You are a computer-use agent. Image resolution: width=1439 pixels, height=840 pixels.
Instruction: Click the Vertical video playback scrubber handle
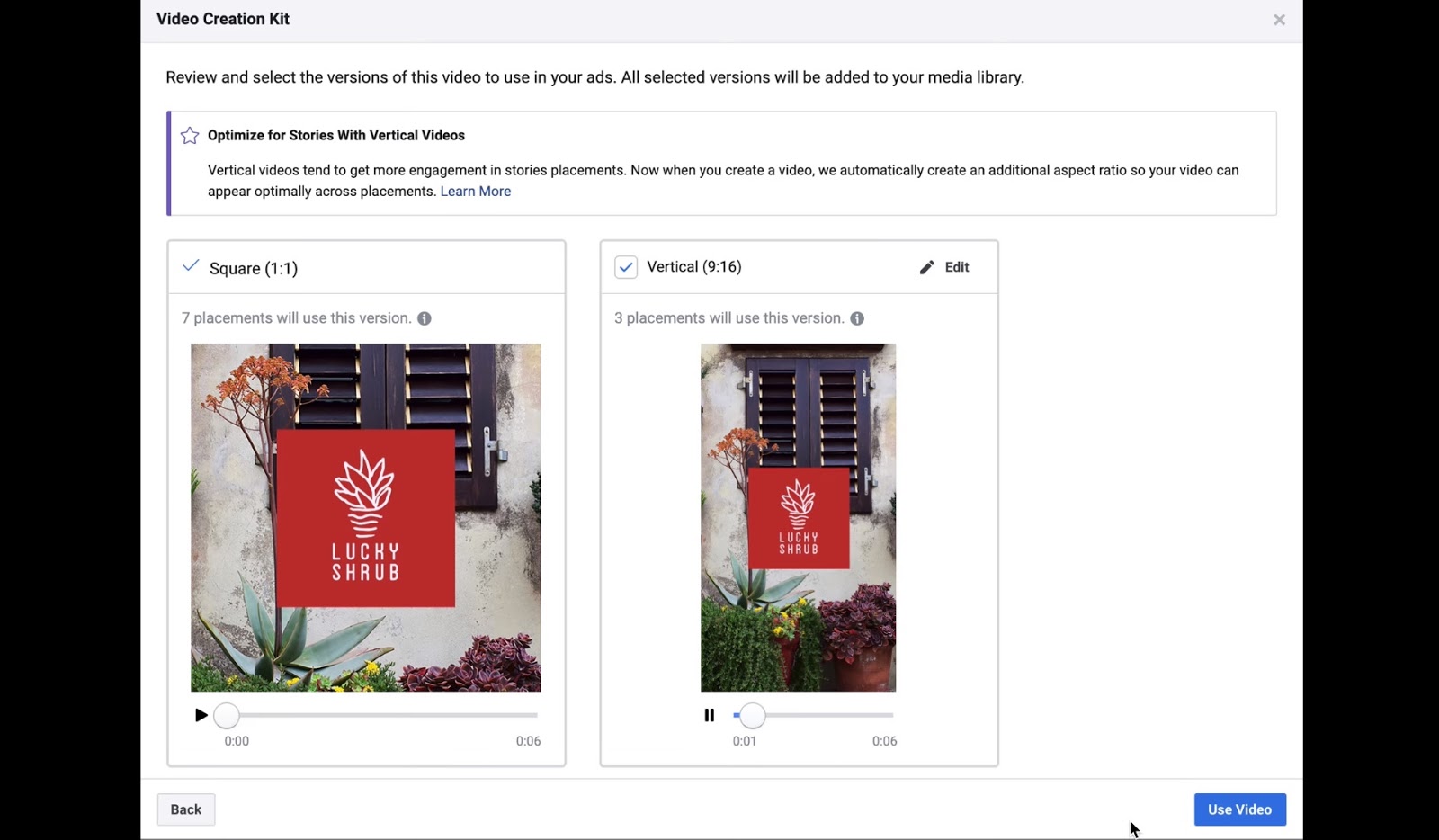coord(753,715)
